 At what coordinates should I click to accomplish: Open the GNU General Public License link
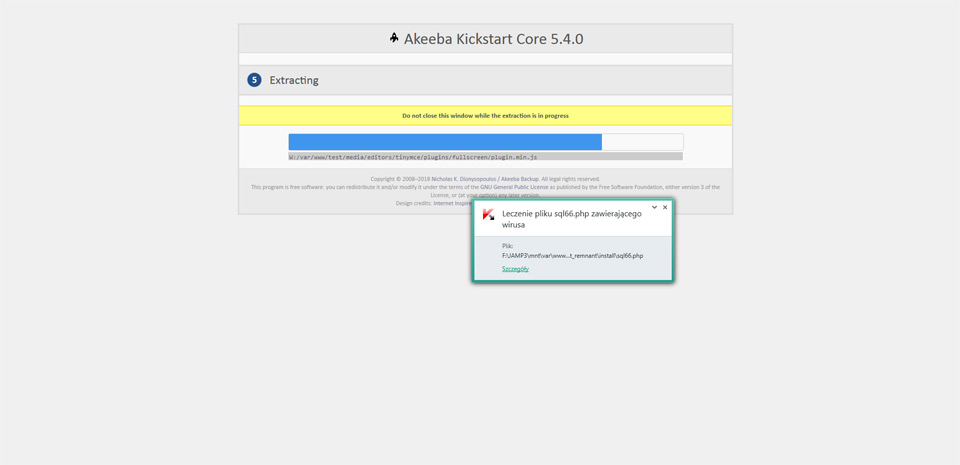coord(514,187)
